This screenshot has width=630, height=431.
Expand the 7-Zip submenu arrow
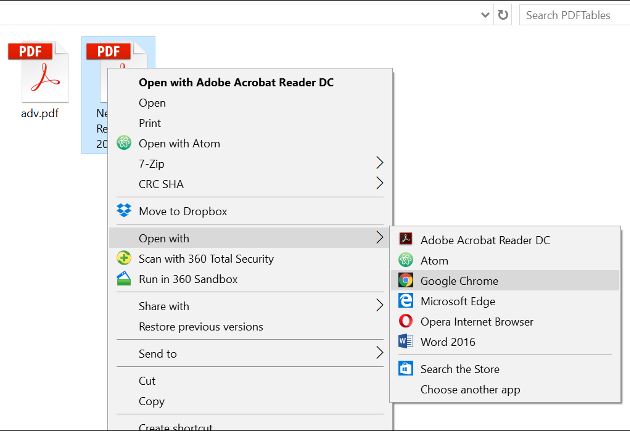[380, 163]
